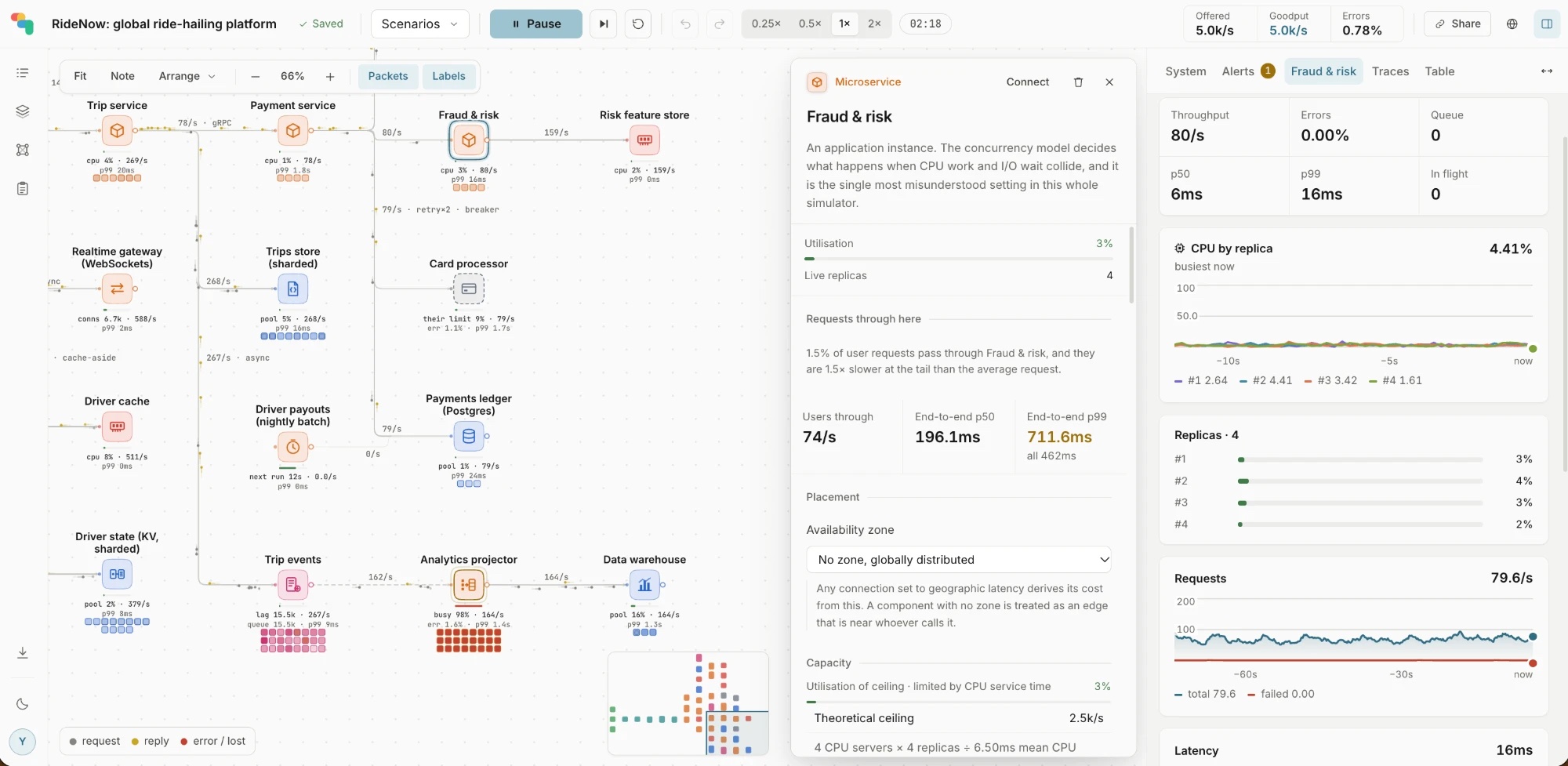Pause the simulation

click(x=536, y=24)
